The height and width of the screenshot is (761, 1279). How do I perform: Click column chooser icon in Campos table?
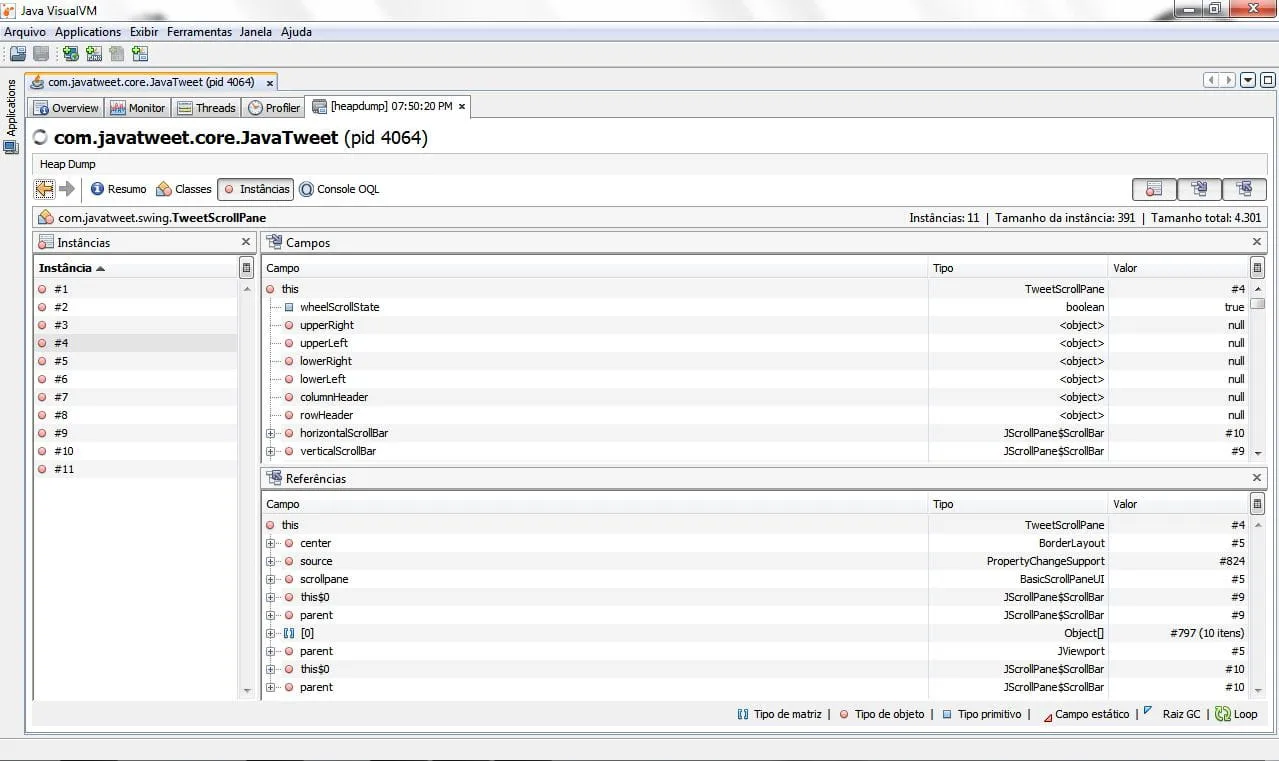[x=1257, y=268]
